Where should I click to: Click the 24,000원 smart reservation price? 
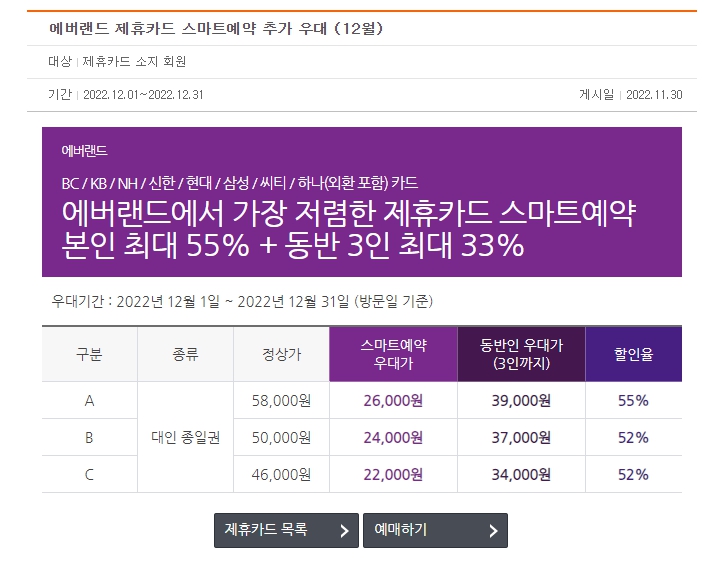click(x=393, y=437)
